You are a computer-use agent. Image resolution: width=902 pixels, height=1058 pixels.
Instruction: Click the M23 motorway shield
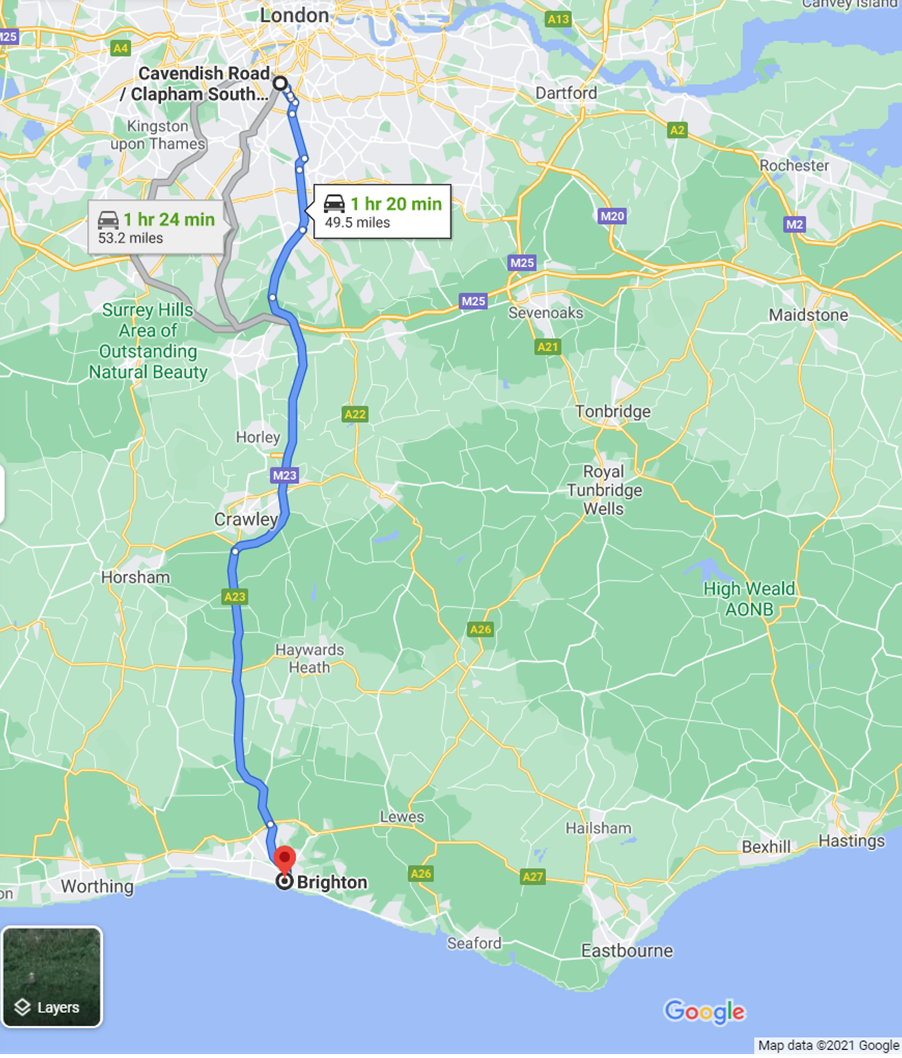[x=284, y=476]
